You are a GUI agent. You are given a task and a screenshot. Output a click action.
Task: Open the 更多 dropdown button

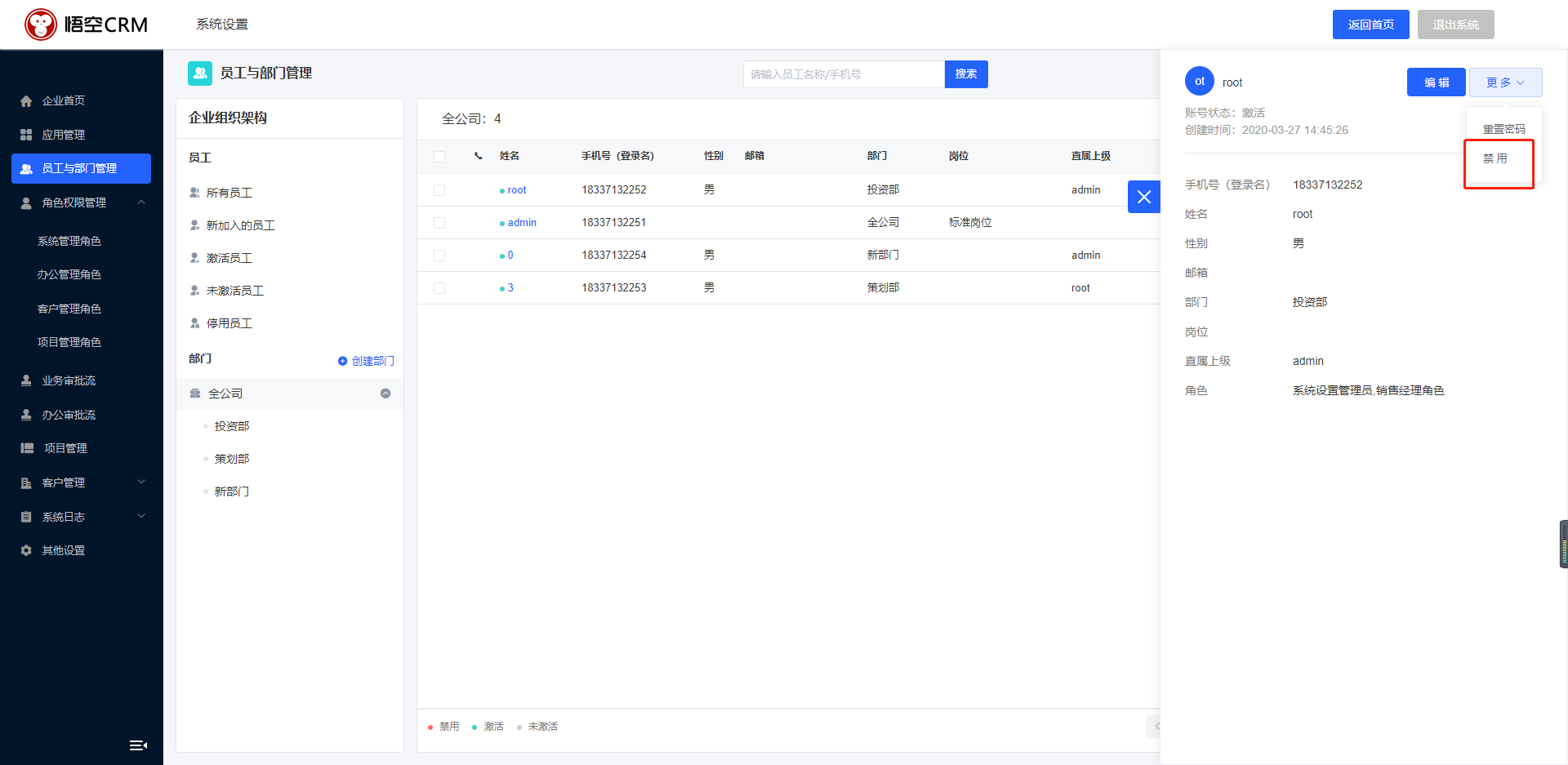[1505, 82]
